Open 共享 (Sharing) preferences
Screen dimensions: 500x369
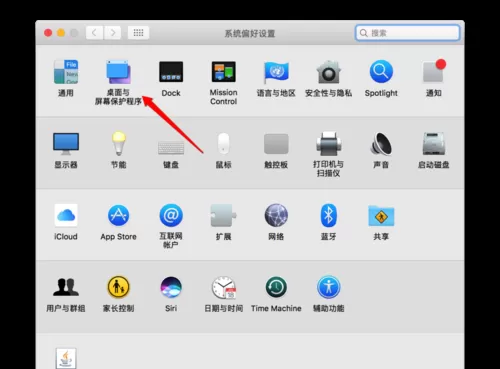381,216
